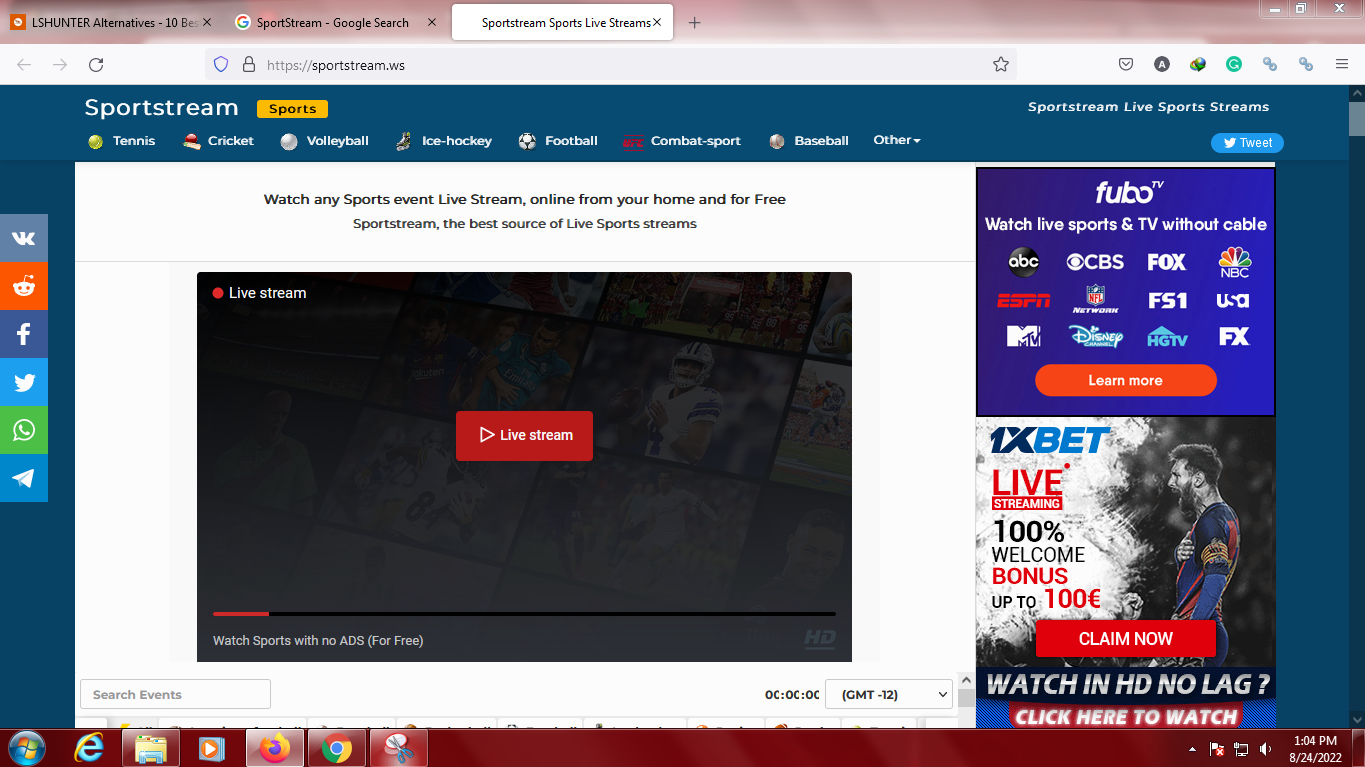Screen dimensions: 1365x767
Task: Open the Grammarly extension icon
Action: coord(1234,64)
